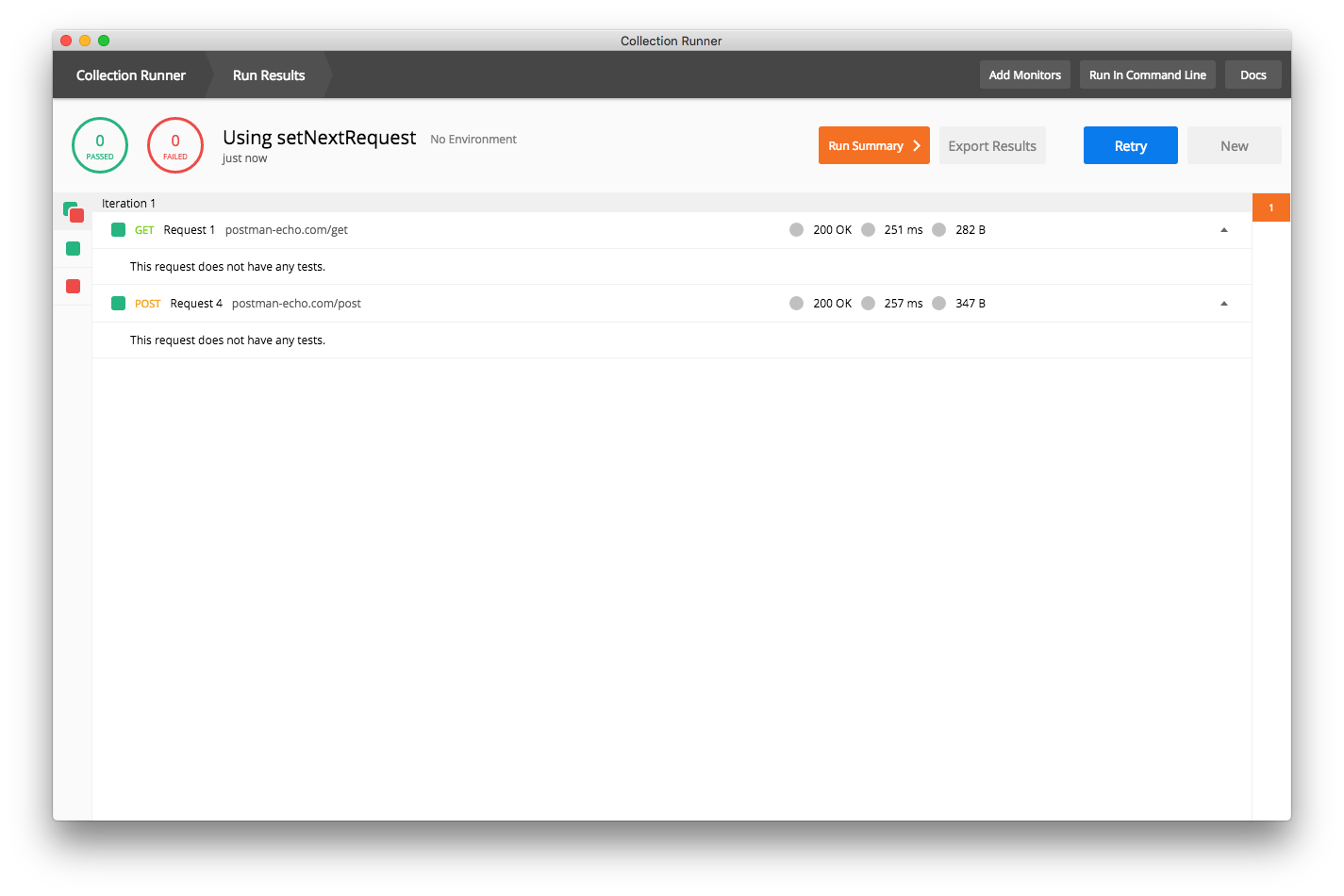This screenshot has height=896, width=1344.
Task: Select the red Failed count circle
Action: 175,145
